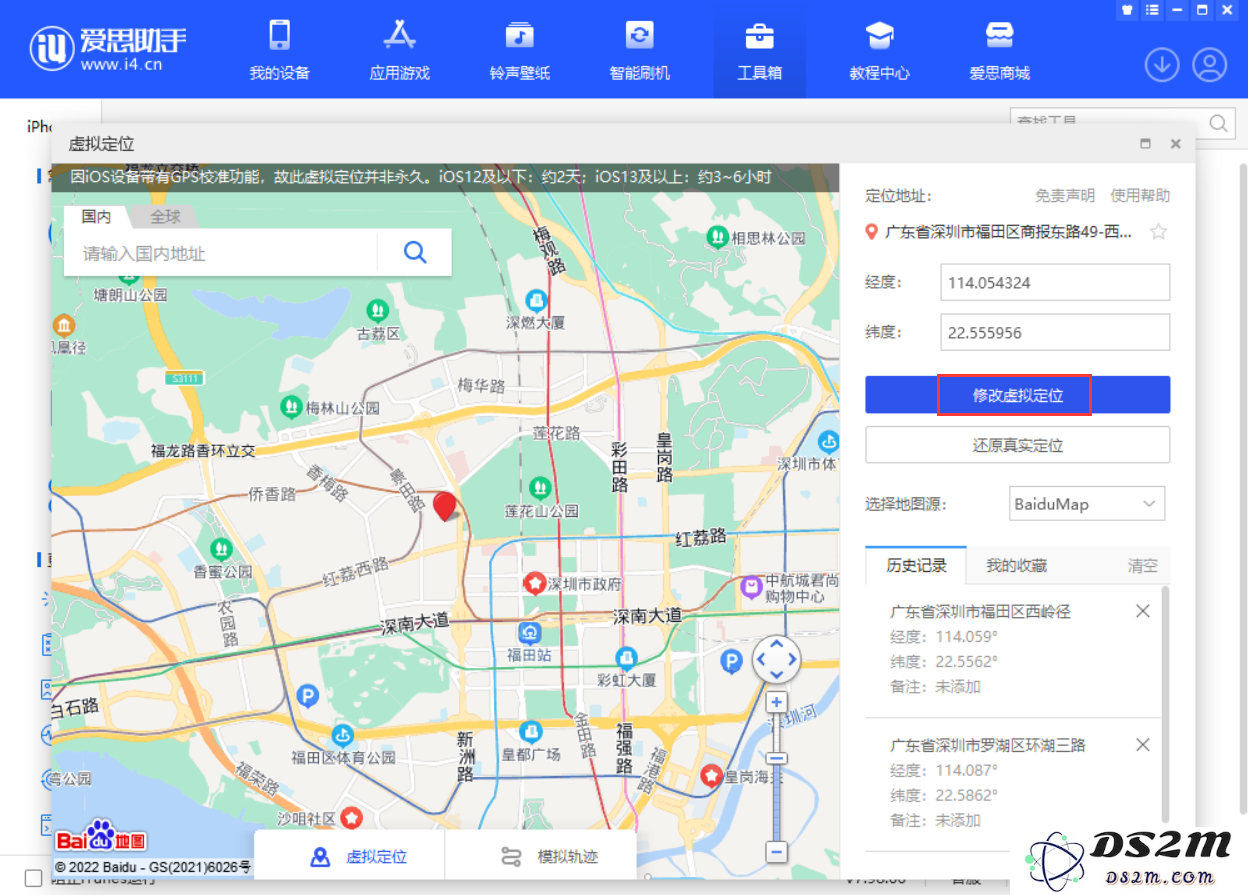Maximize the 虚拟定位 dialog
This screenshot has width=1248, height=895.
point(1146,144)
